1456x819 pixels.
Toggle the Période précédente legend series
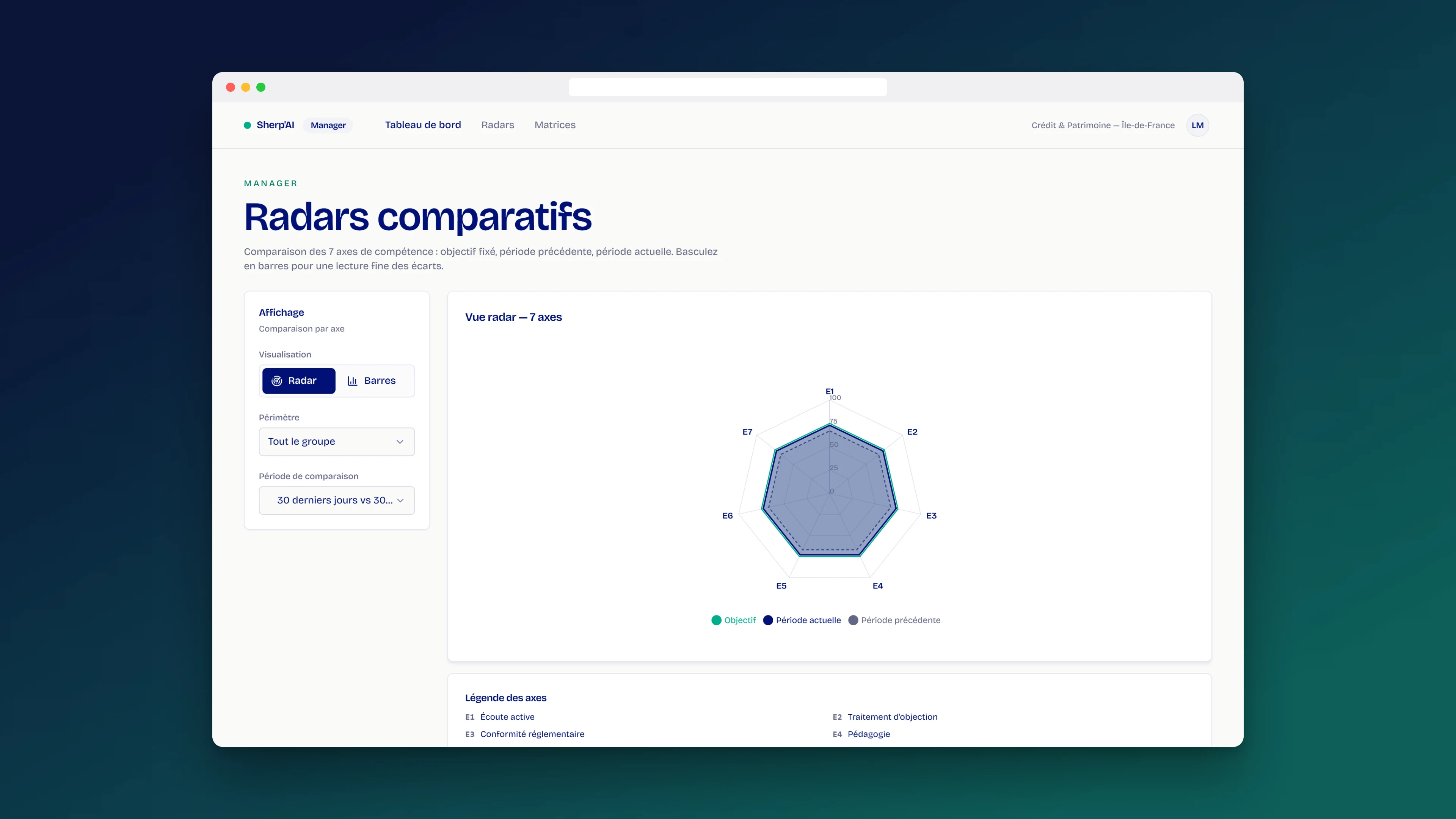coord(894,620)
